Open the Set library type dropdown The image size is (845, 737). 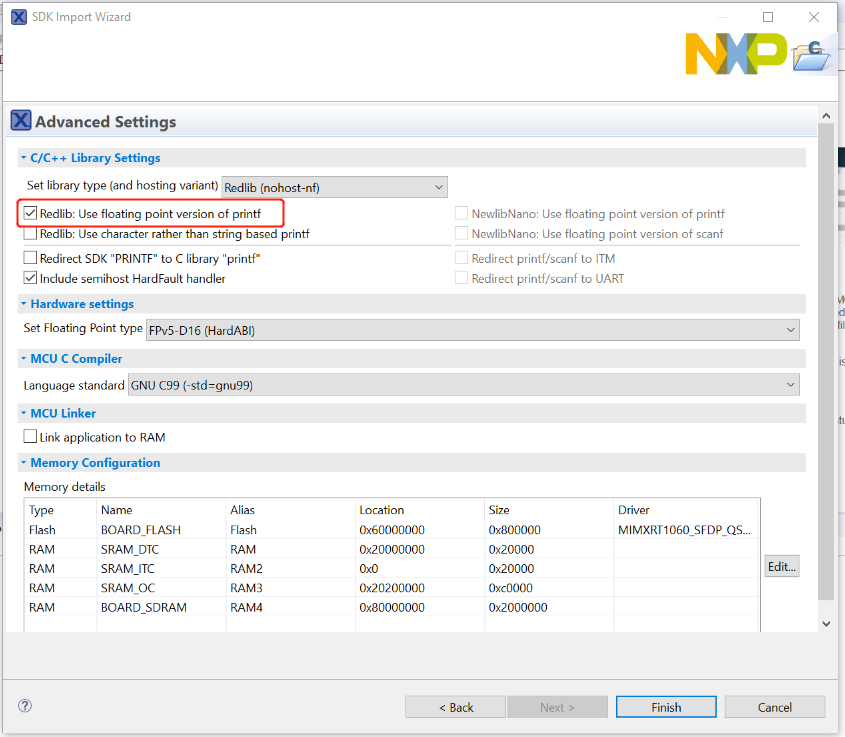(x=334, y=187)
